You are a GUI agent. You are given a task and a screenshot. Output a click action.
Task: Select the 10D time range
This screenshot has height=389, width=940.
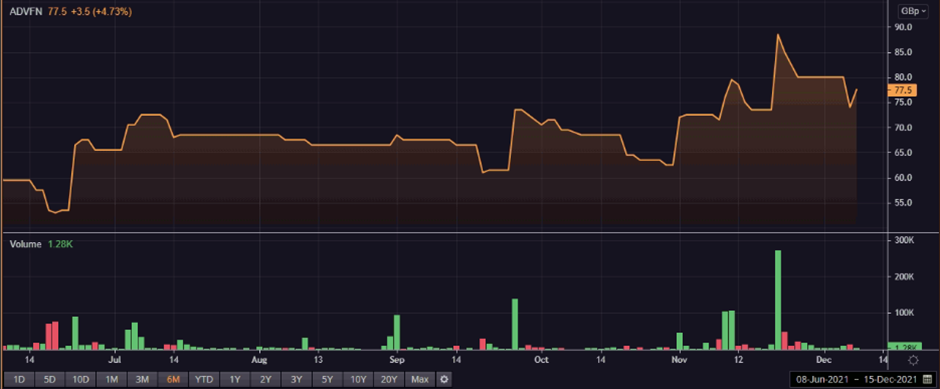(x=81, y=379)
